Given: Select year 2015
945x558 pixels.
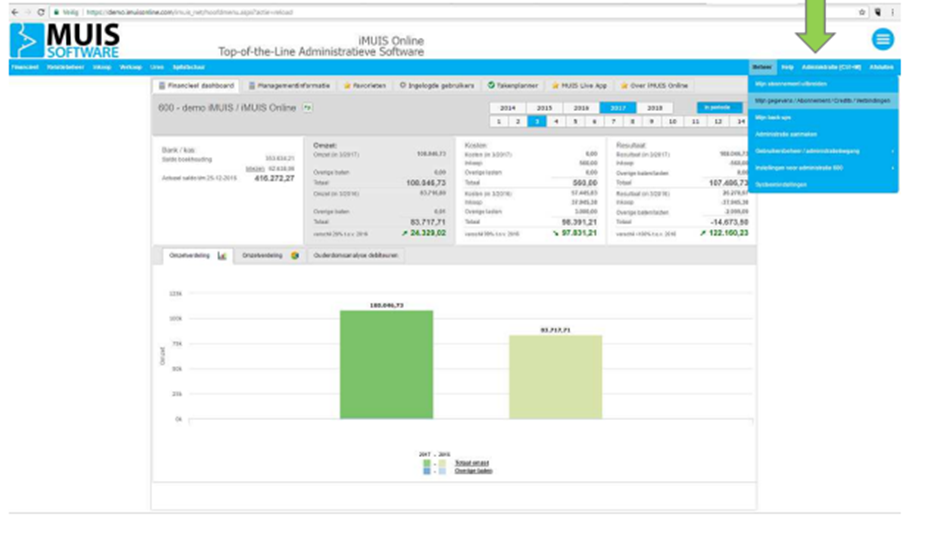Looking at the screenshot, I should (544, 108).
